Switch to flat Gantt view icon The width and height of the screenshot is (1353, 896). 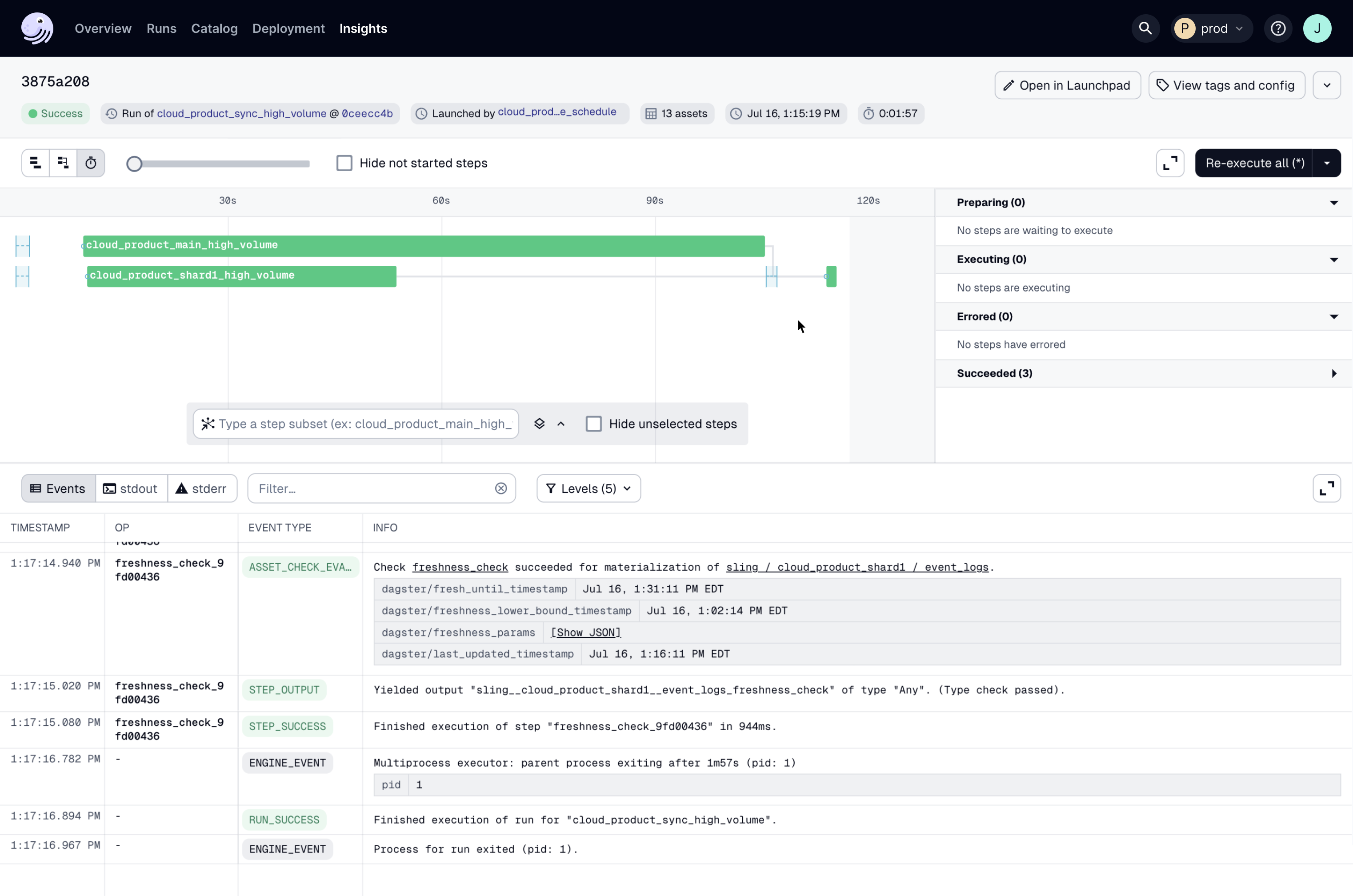click(36, 163)
